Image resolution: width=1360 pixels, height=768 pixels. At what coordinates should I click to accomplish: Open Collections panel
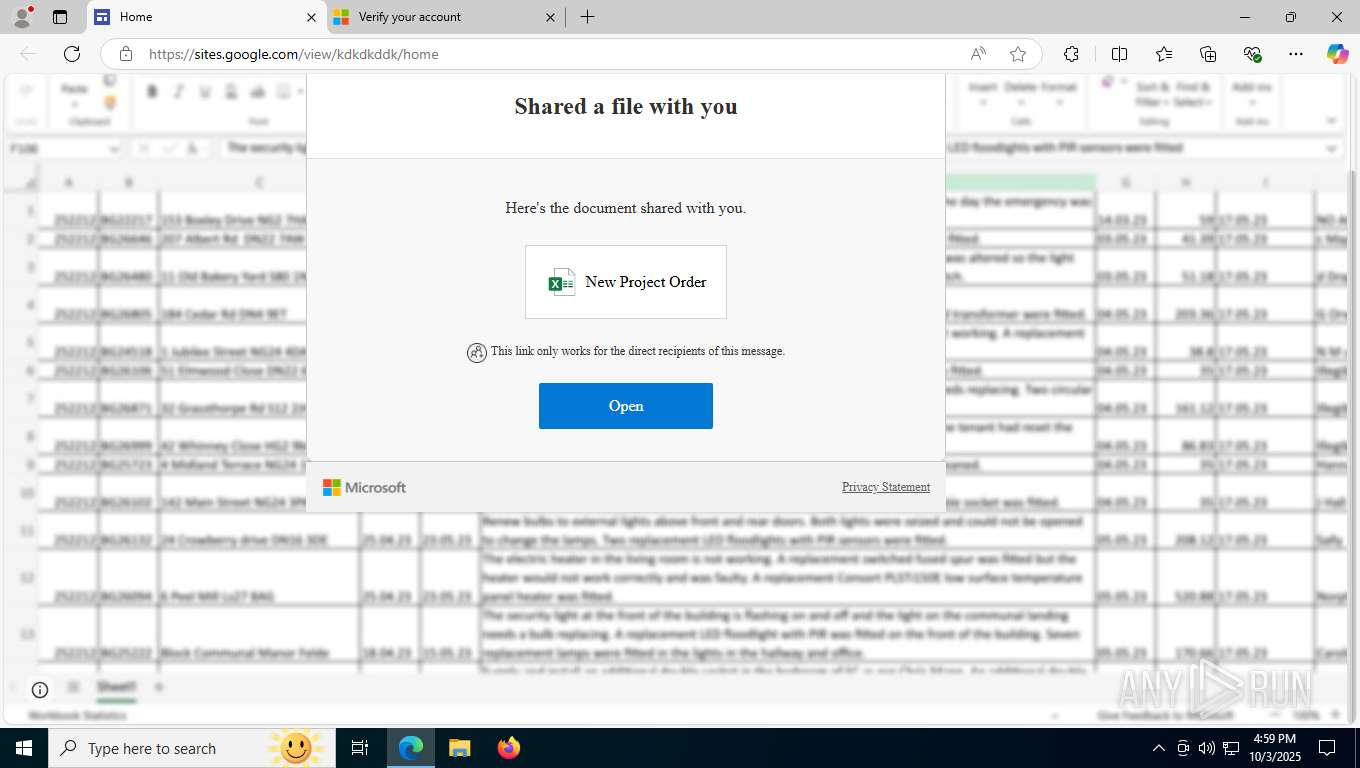click(1208, 54)
